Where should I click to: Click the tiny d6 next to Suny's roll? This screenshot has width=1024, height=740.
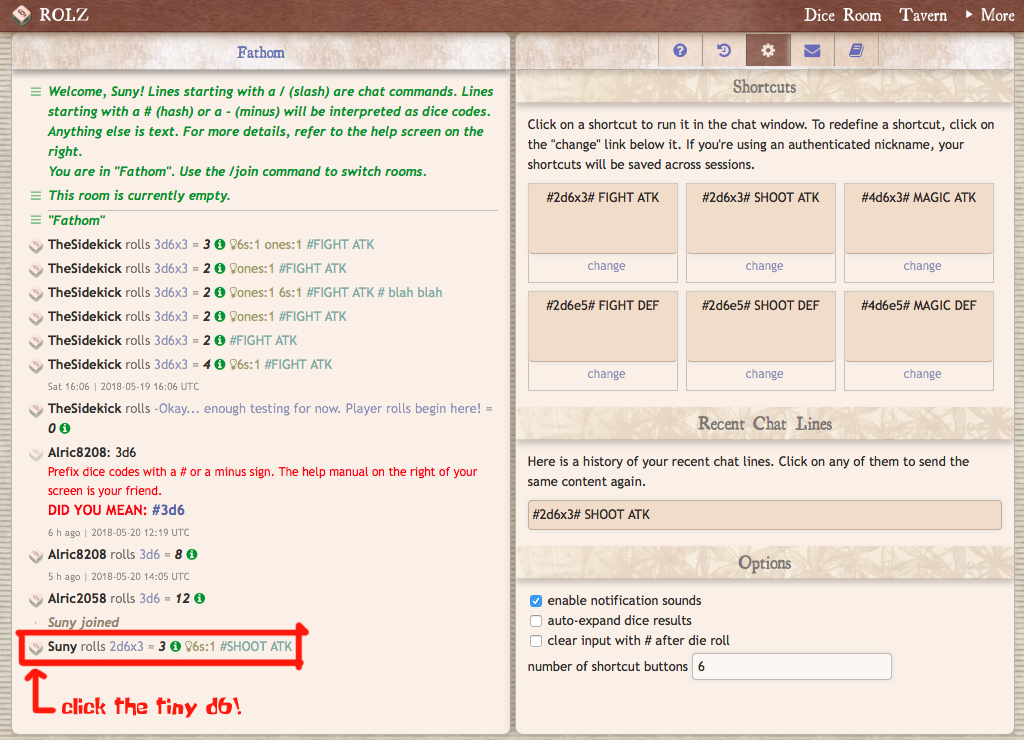[x=36, y=647]
